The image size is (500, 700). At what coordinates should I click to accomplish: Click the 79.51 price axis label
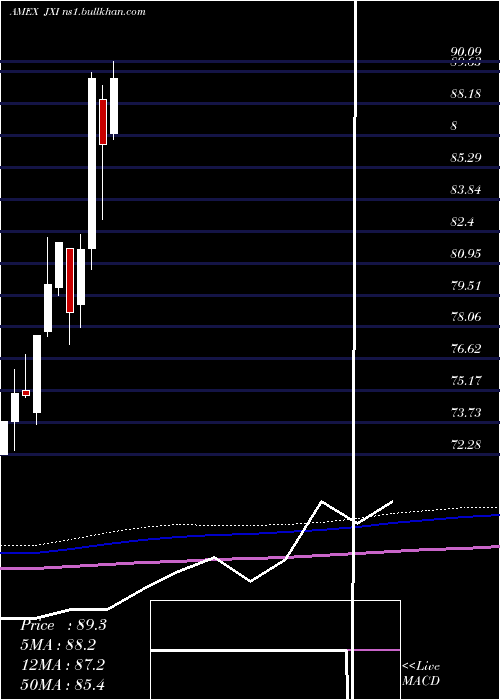(x=466, y=285)
